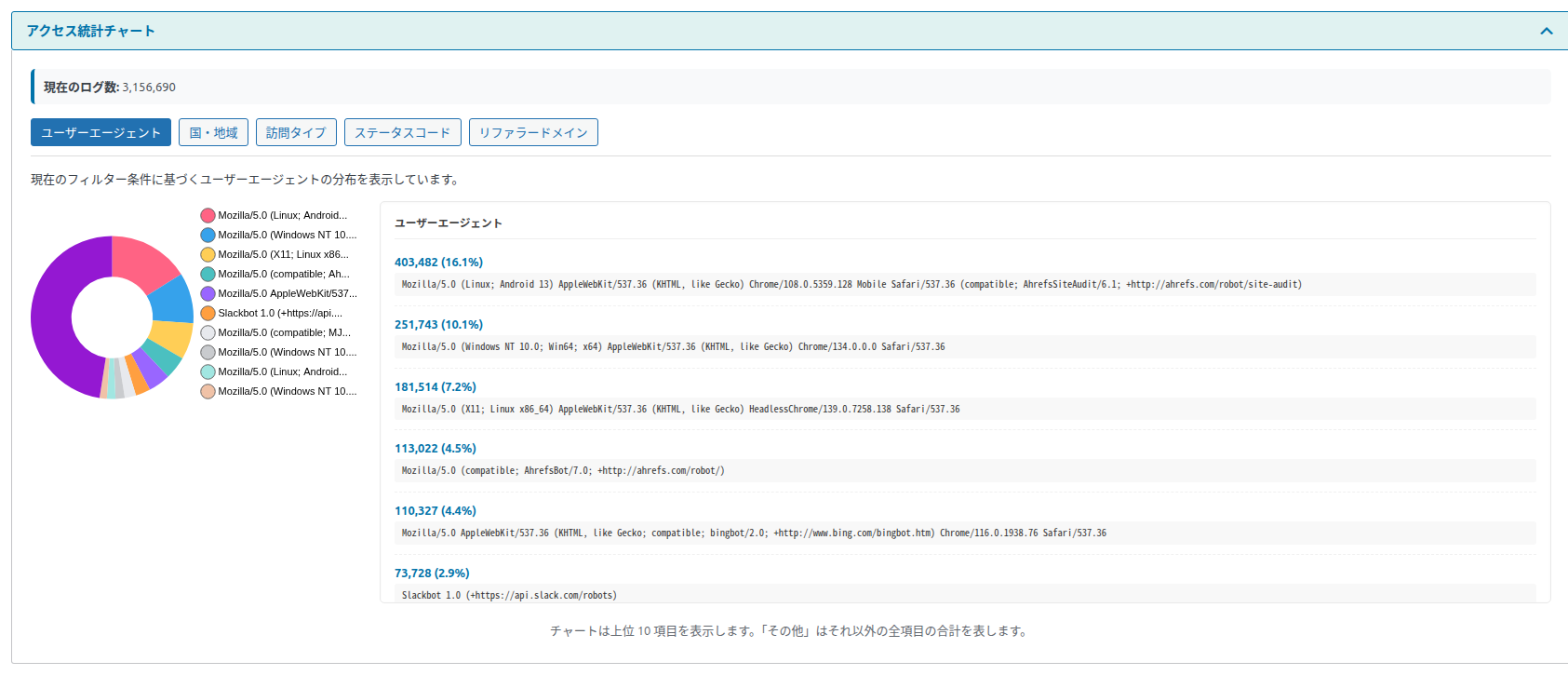Toggle the peach Windows NT 10 legend swatch
Viewport: 1568px width, 675px height.
(208, 391)
